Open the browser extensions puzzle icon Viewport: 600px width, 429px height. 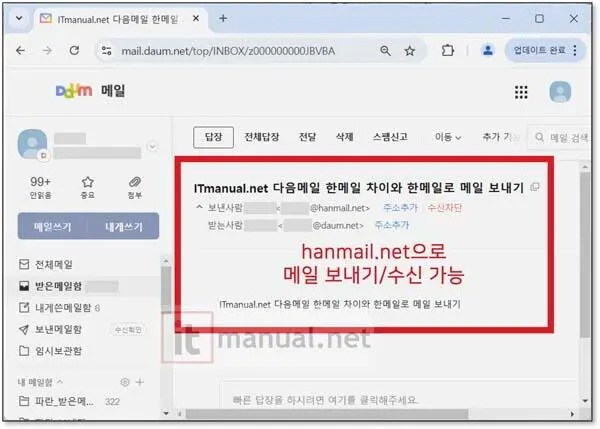[x=447, y=51]
